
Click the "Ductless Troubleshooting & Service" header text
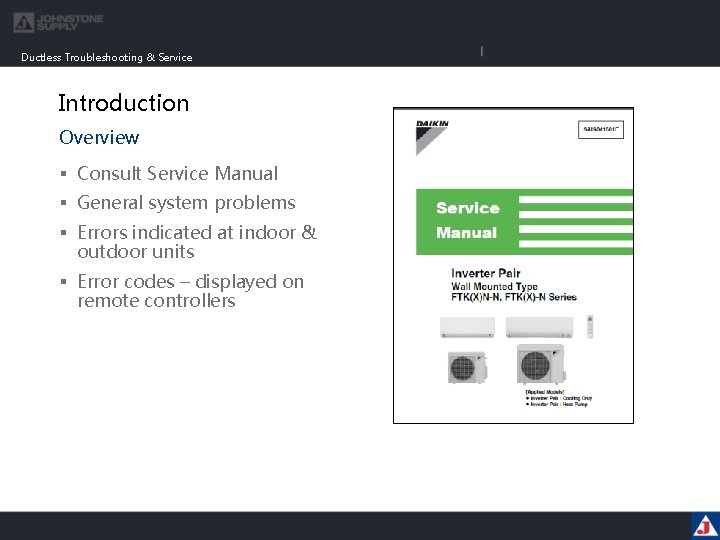coord(107,57)
